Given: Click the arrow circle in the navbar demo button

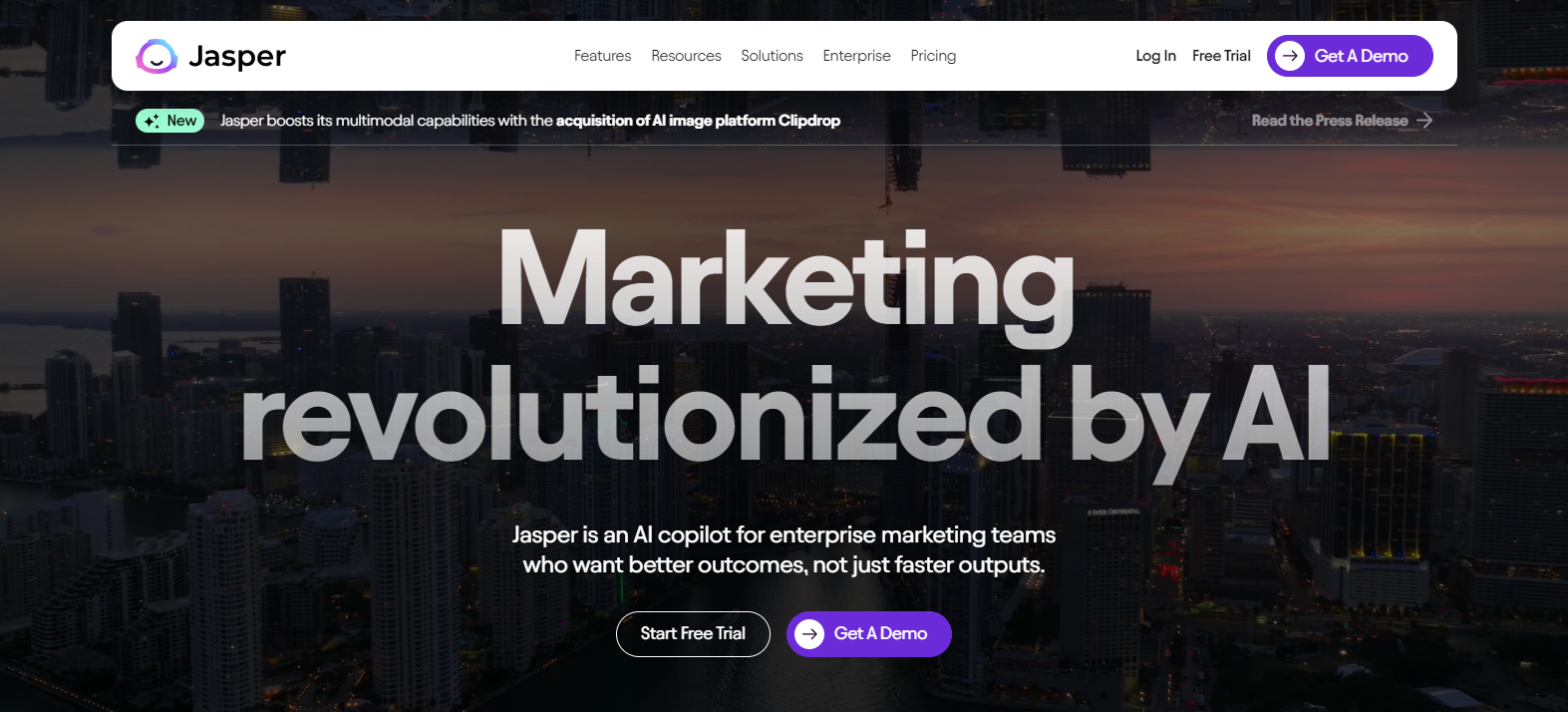Looking at the screenshot, I should 1290,56.
